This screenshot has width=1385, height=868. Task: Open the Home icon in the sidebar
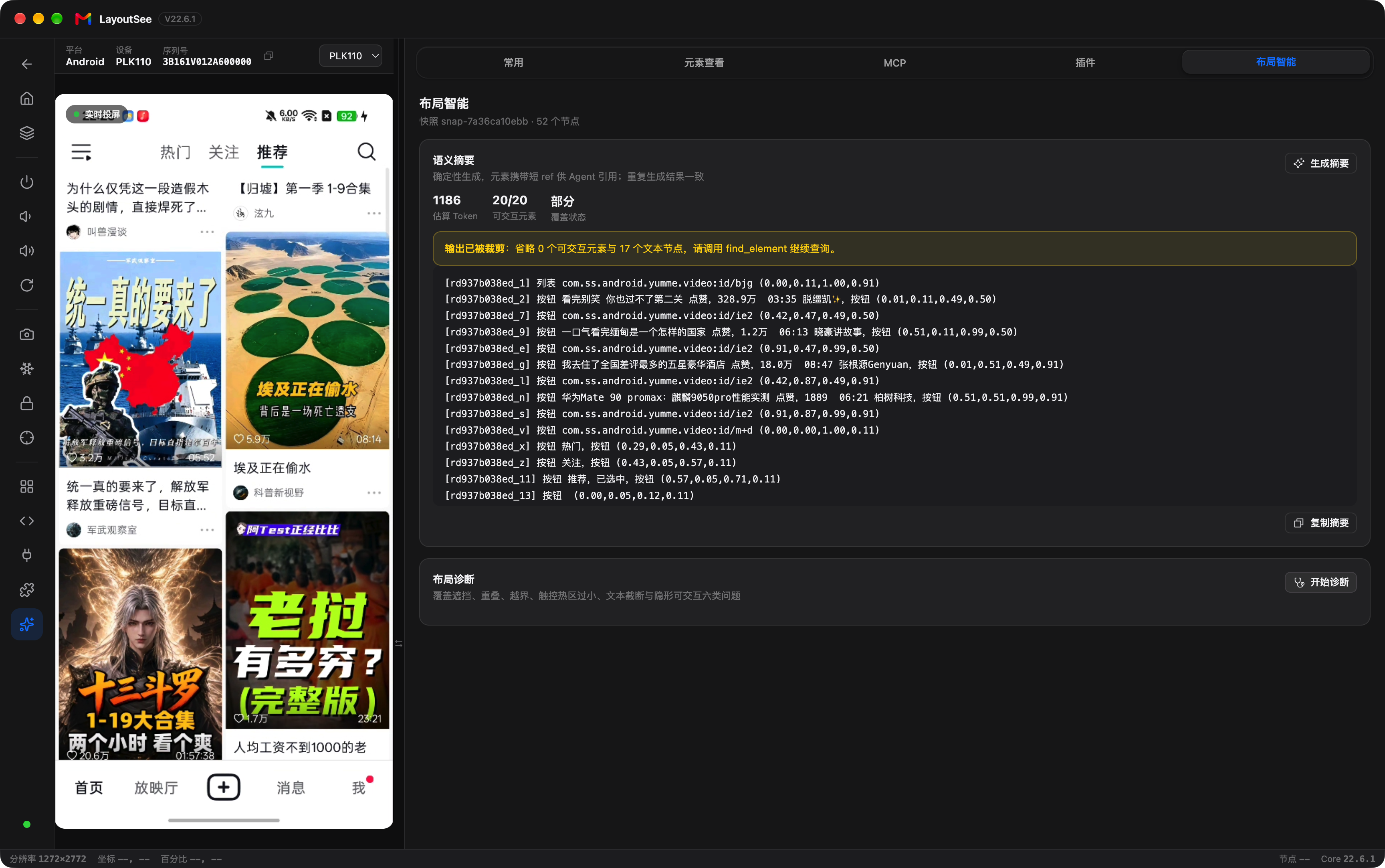pos(26,98)
